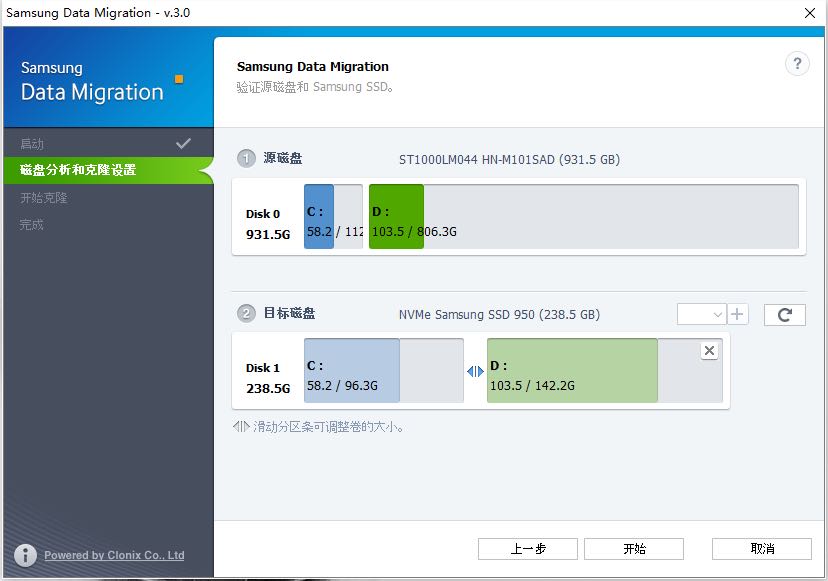
Task: Select 磁盘分析和克隆设置 sidebar step
Action: (108, 170)
